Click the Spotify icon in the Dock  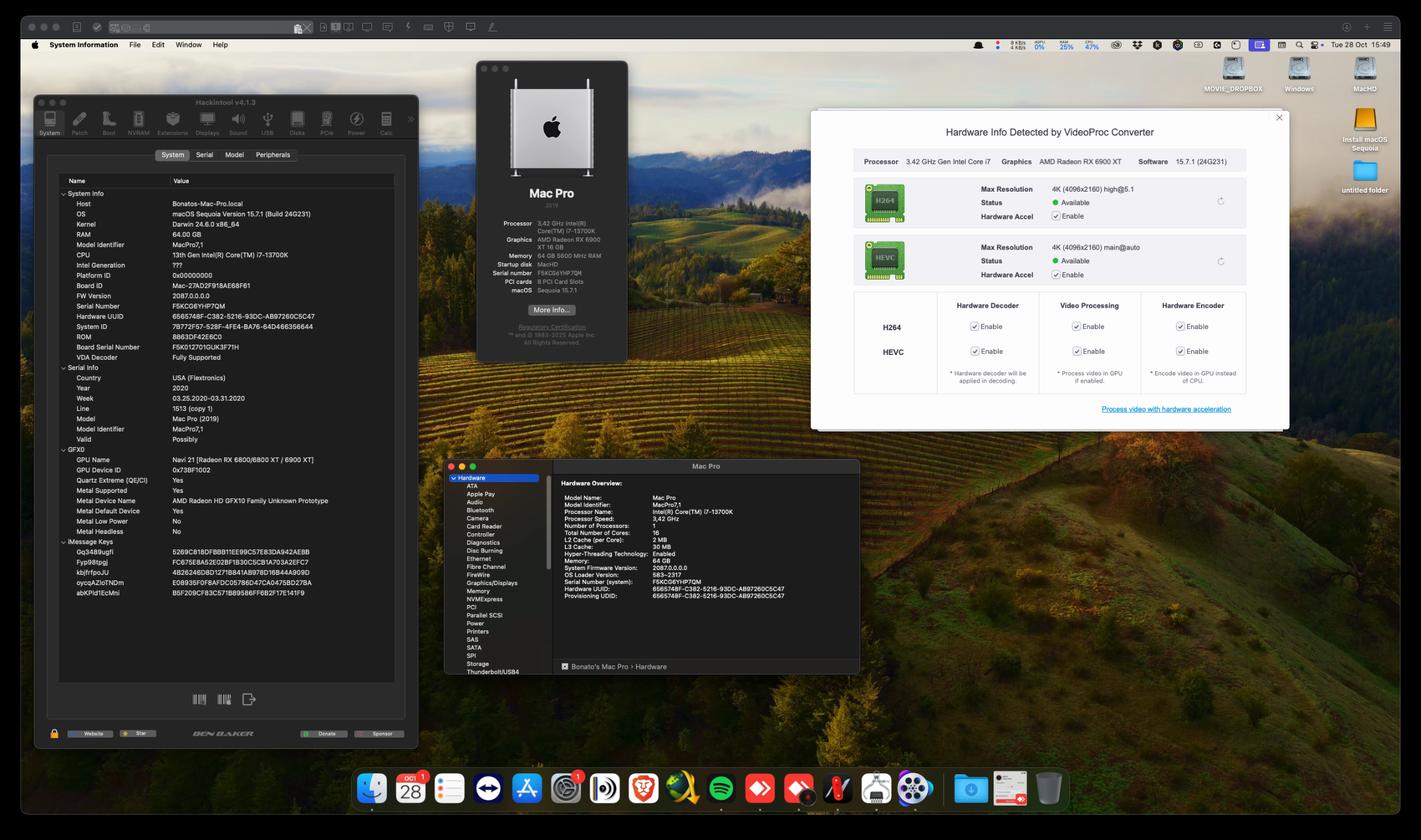click(721, 788)
